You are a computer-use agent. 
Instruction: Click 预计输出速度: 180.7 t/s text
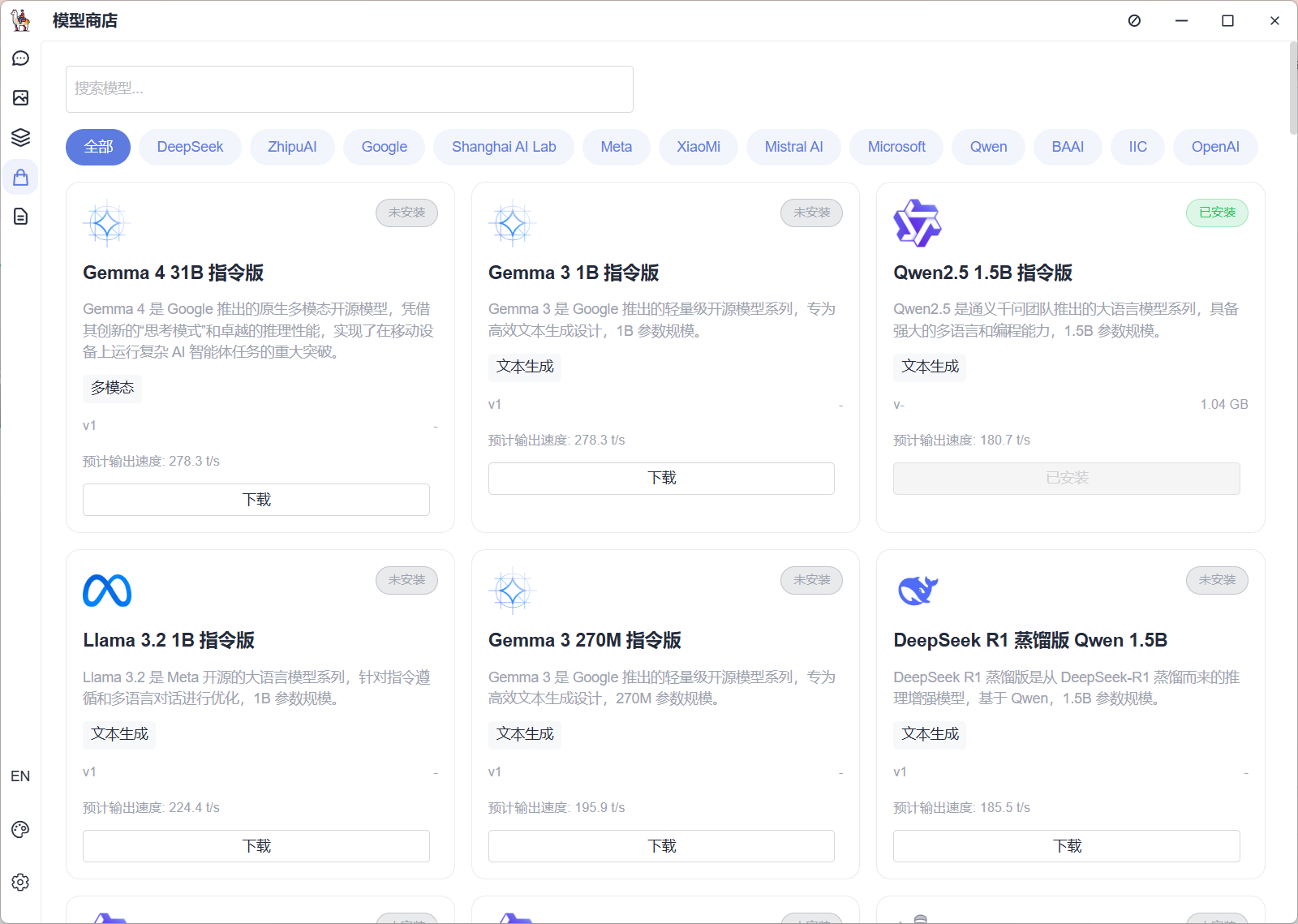(961, 441)
